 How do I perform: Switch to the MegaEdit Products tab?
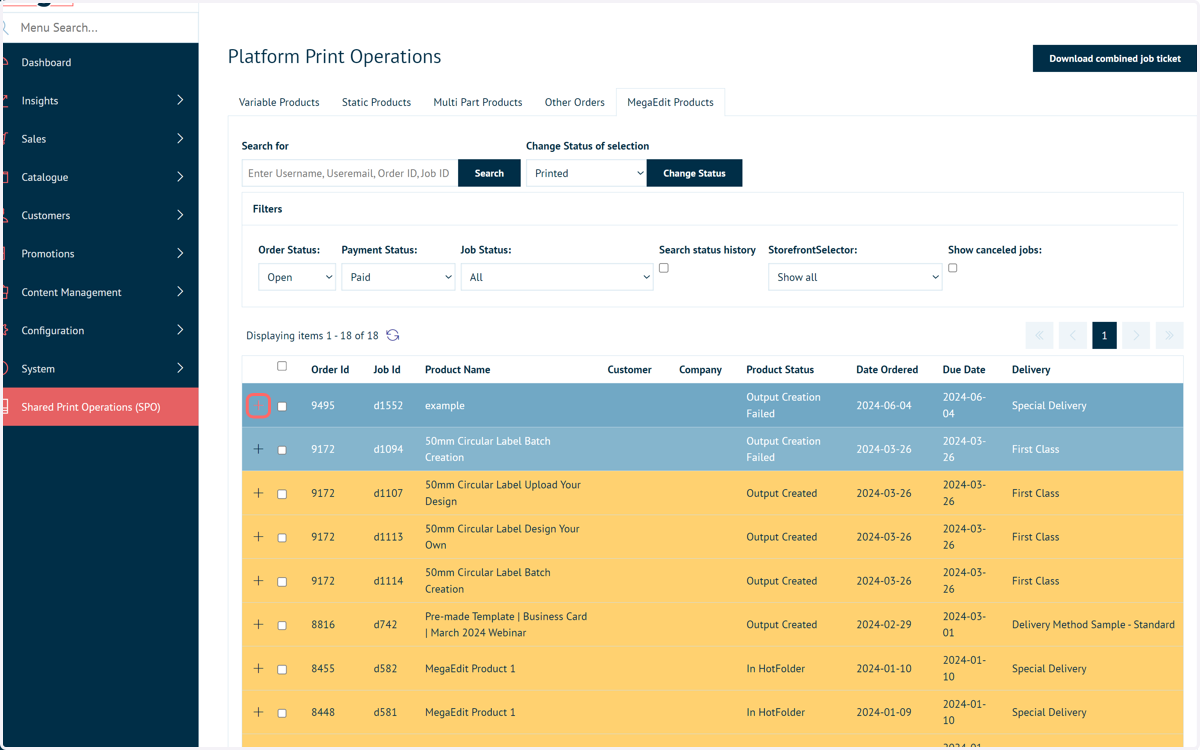coord(670,102)
